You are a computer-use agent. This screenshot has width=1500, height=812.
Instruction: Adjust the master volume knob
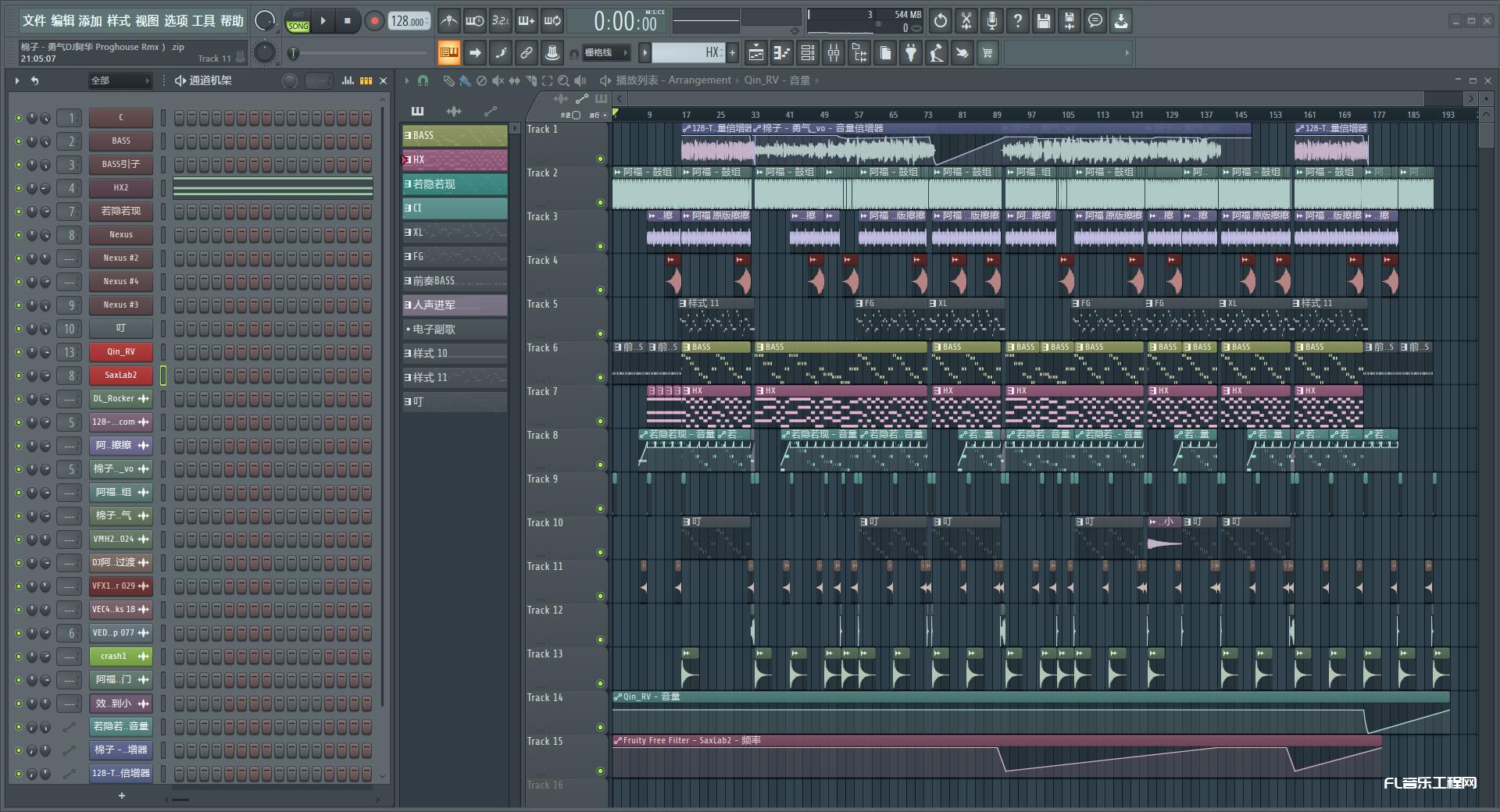pos(266,21)
